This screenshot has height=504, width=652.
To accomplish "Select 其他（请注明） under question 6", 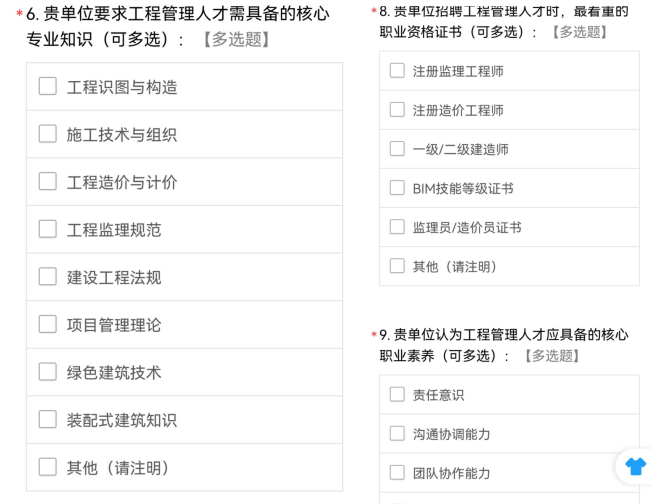I will pyautogui.click(x=48, y=466).
